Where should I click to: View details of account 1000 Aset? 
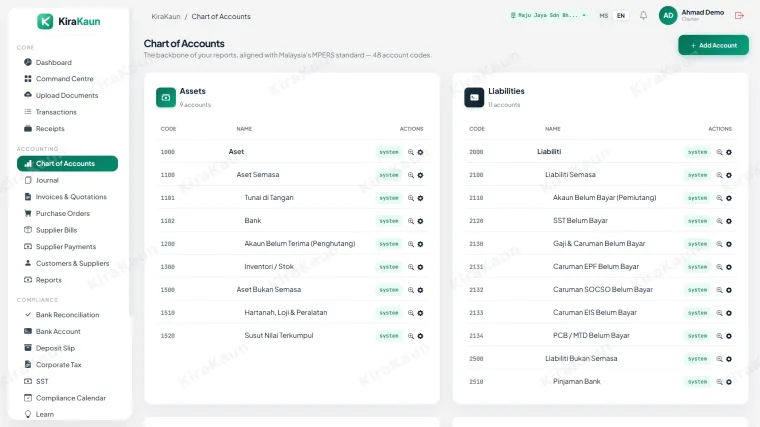click(x=411, y=152)
